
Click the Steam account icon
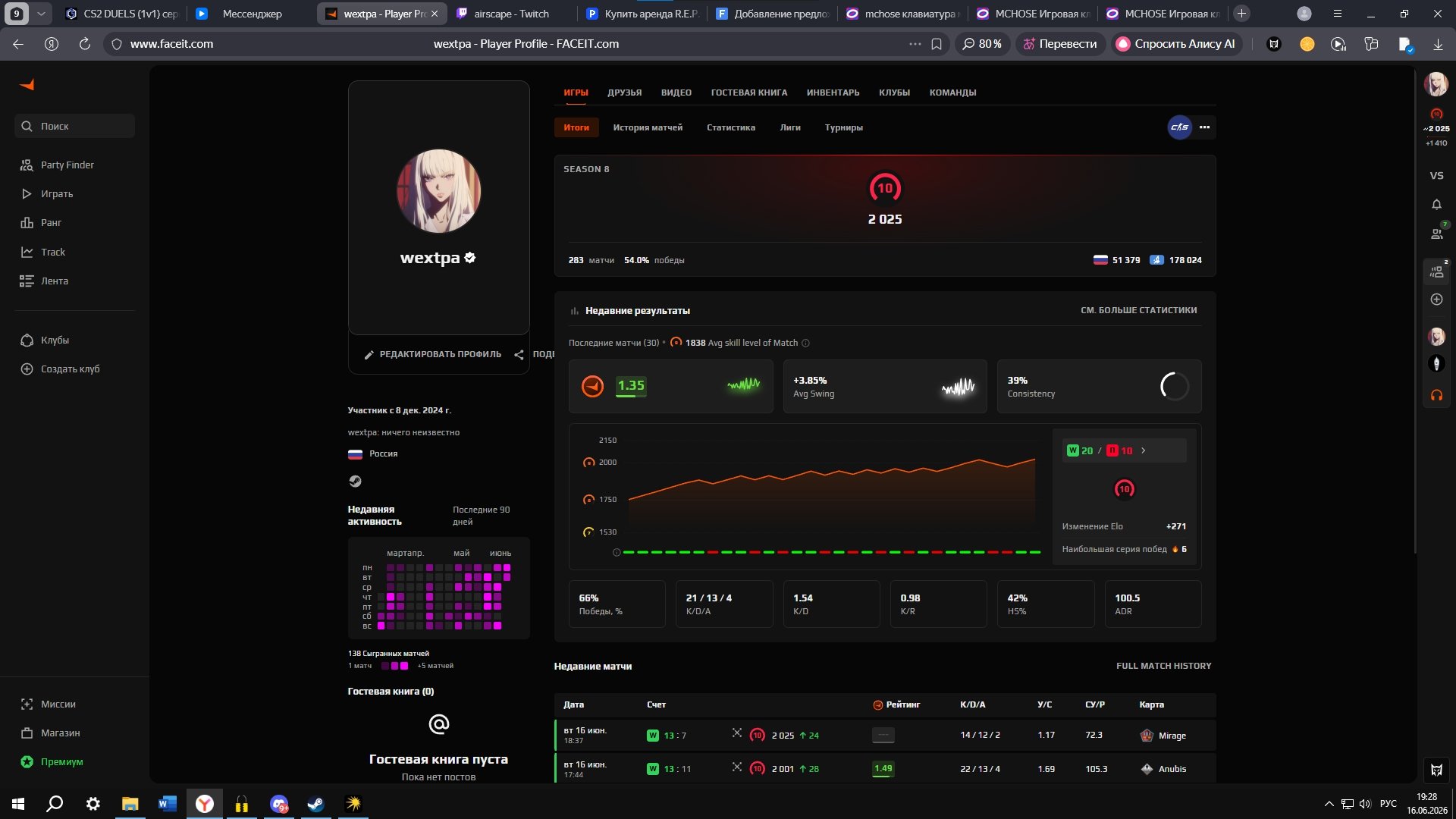(x=355, y=481)
